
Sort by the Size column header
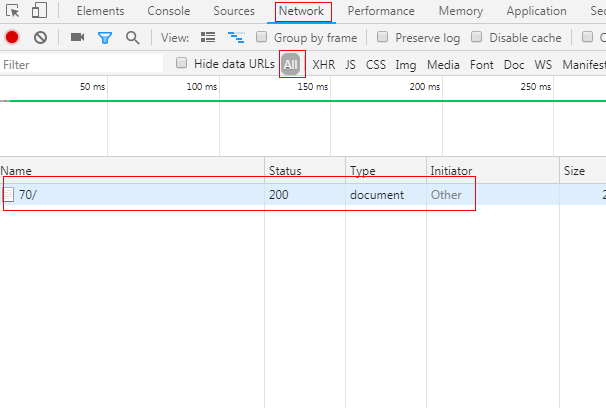coord(583,170)
